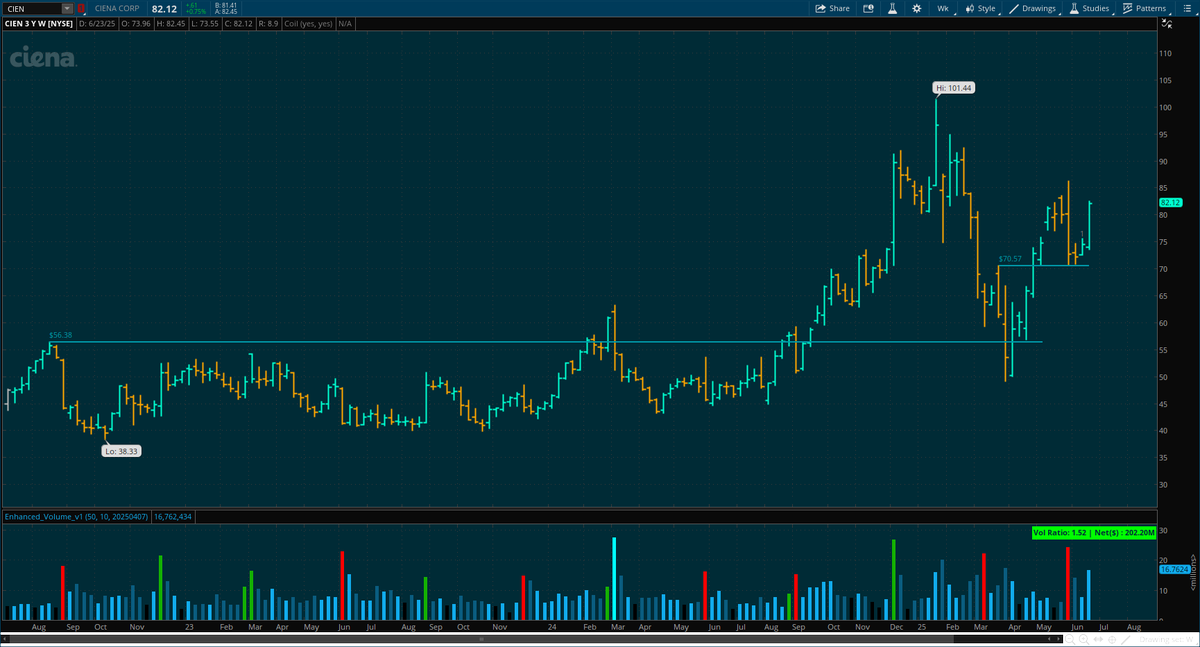
Task: Click the Drawings pencil icon
Action: tap(1013, 8)
